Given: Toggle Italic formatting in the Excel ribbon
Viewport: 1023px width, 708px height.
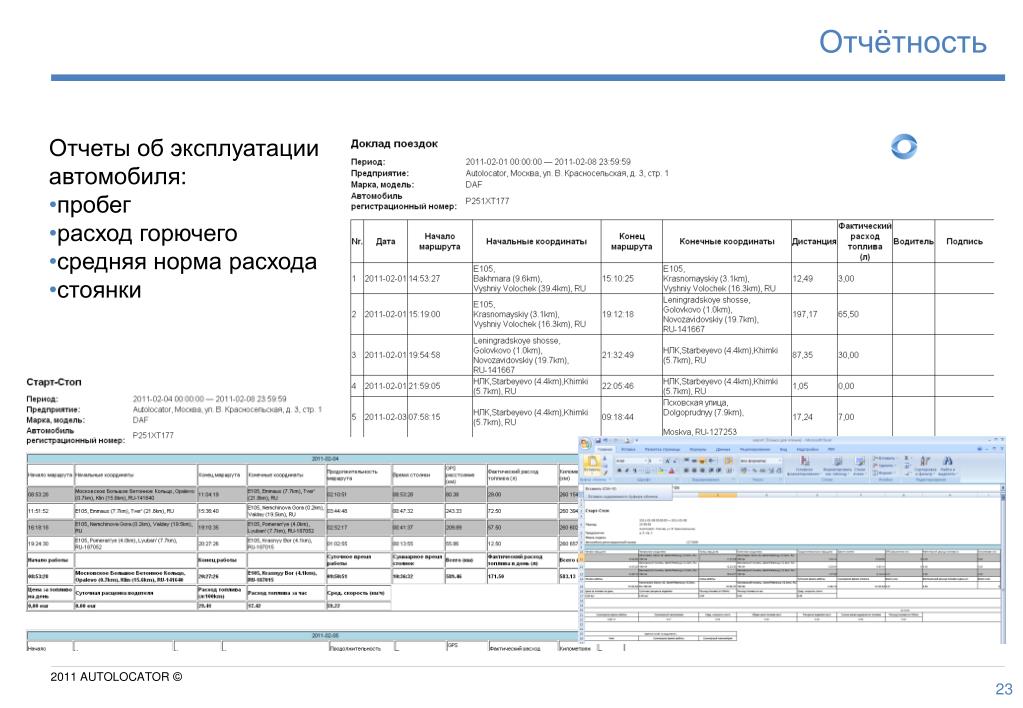Looking at the screenshot, I should [627, 470].
